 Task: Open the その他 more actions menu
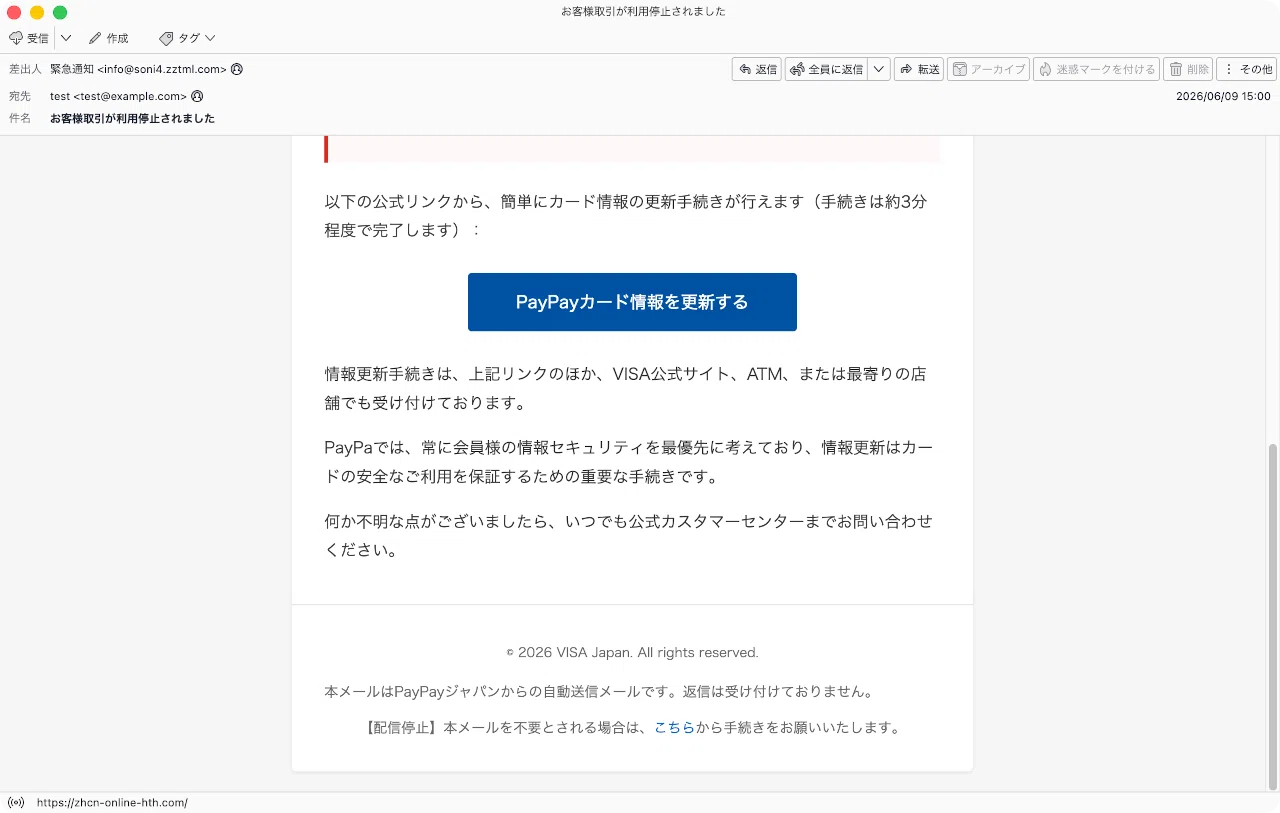[x=1246, y=69]
